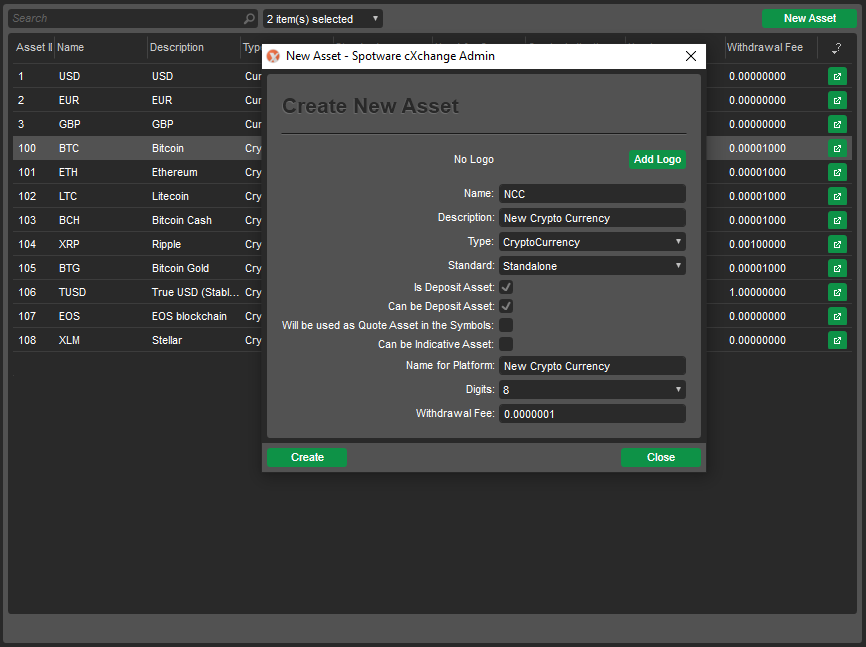The width and height of the screenshot is (866, 647).
Task: Sort by Asset ID column header
Action: click(33, 48)
